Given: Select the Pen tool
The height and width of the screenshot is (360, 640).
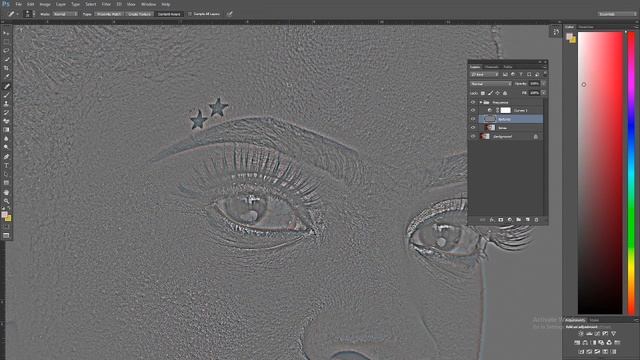Looking at the screenshot, I should (x=6, y=157).
